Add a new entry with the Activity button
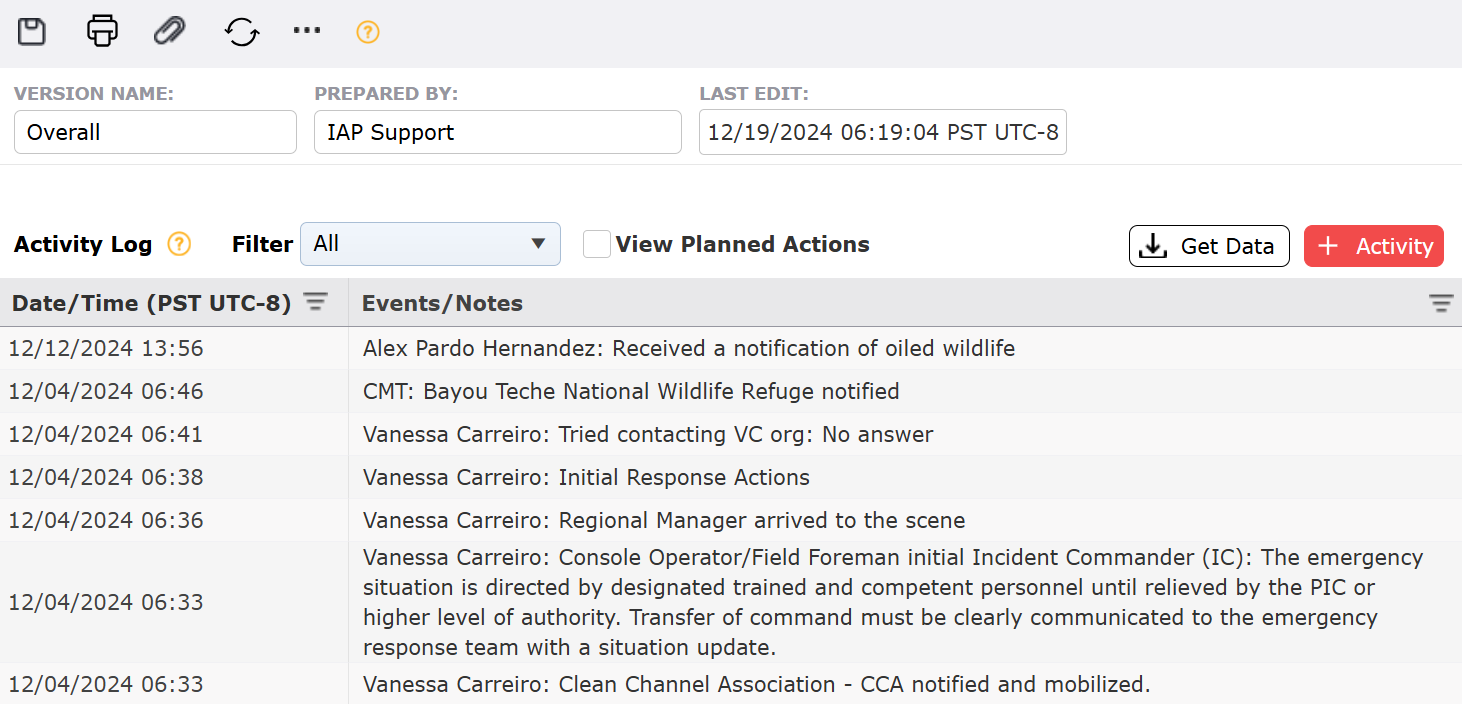The height and width of the screenshot is (704, 1462). click(x=1373, y=246)
